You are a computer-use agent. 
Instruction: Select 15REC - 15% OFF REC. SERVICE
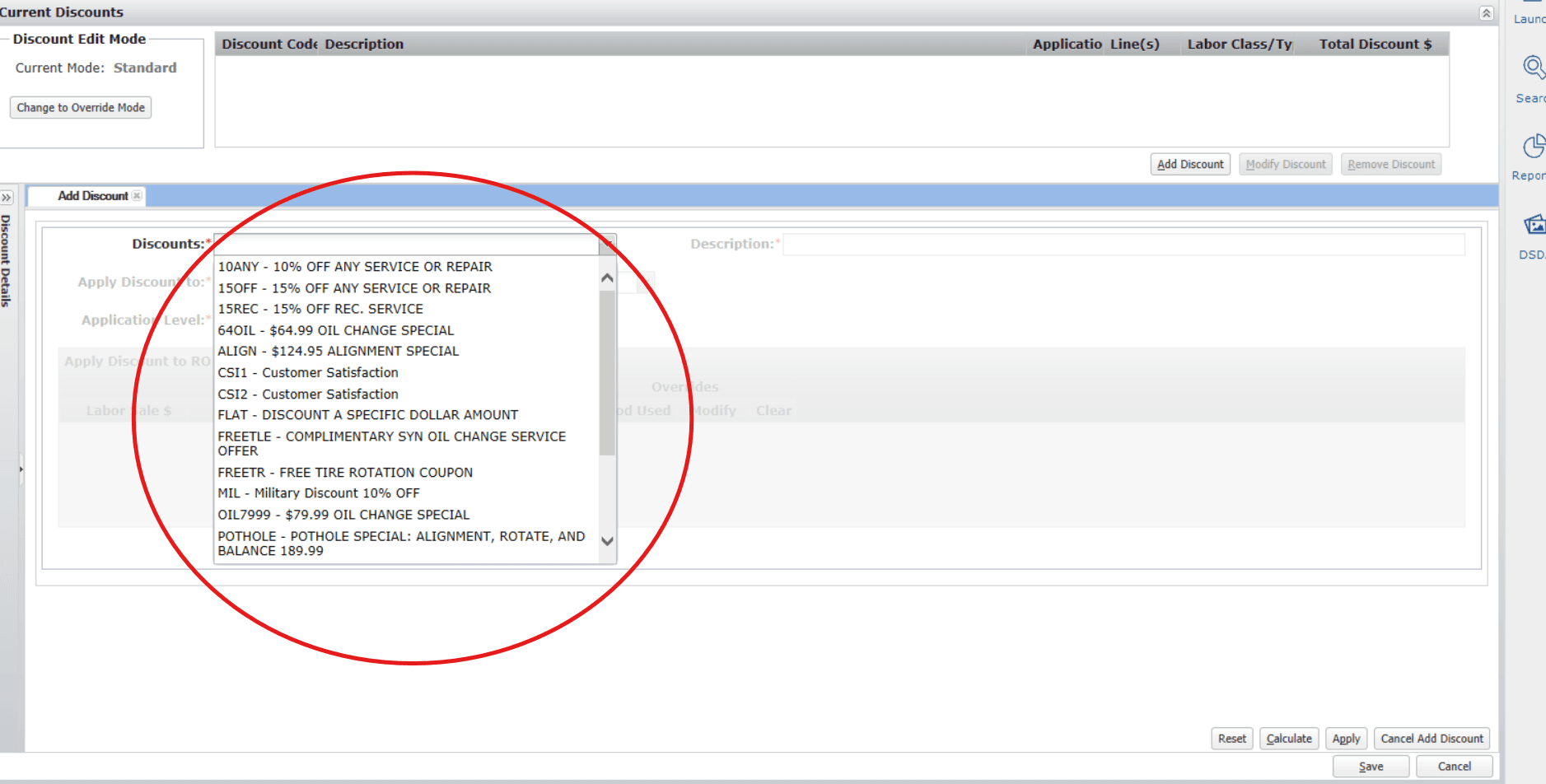coord(320,309)
